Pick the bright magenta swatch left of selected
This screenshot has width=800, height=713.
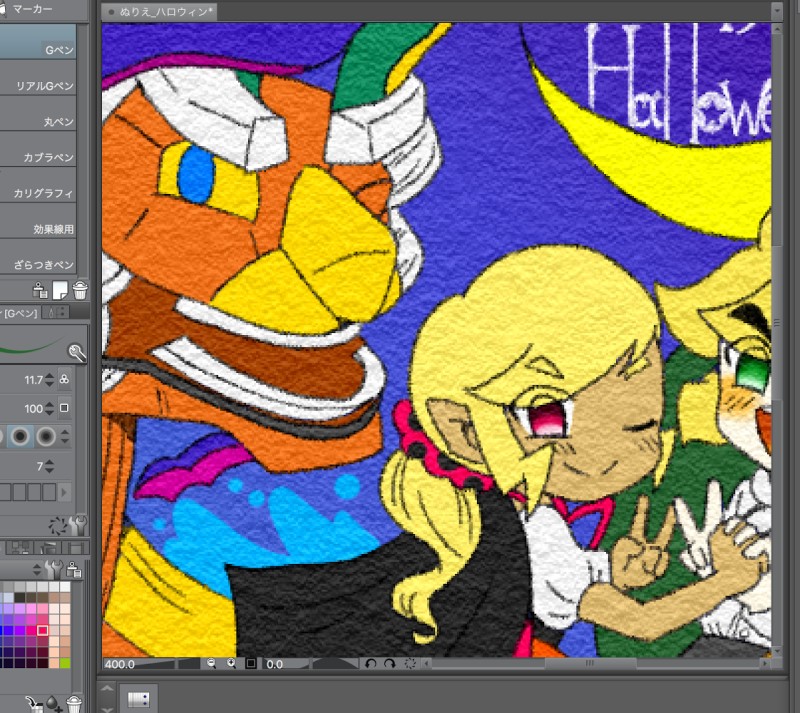coord(31,630)
